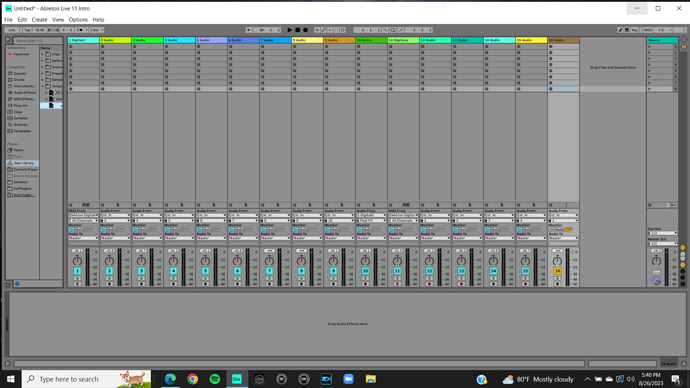Toggle the browser show/hide arrow button
690x388 pixels.
point(8,39)
